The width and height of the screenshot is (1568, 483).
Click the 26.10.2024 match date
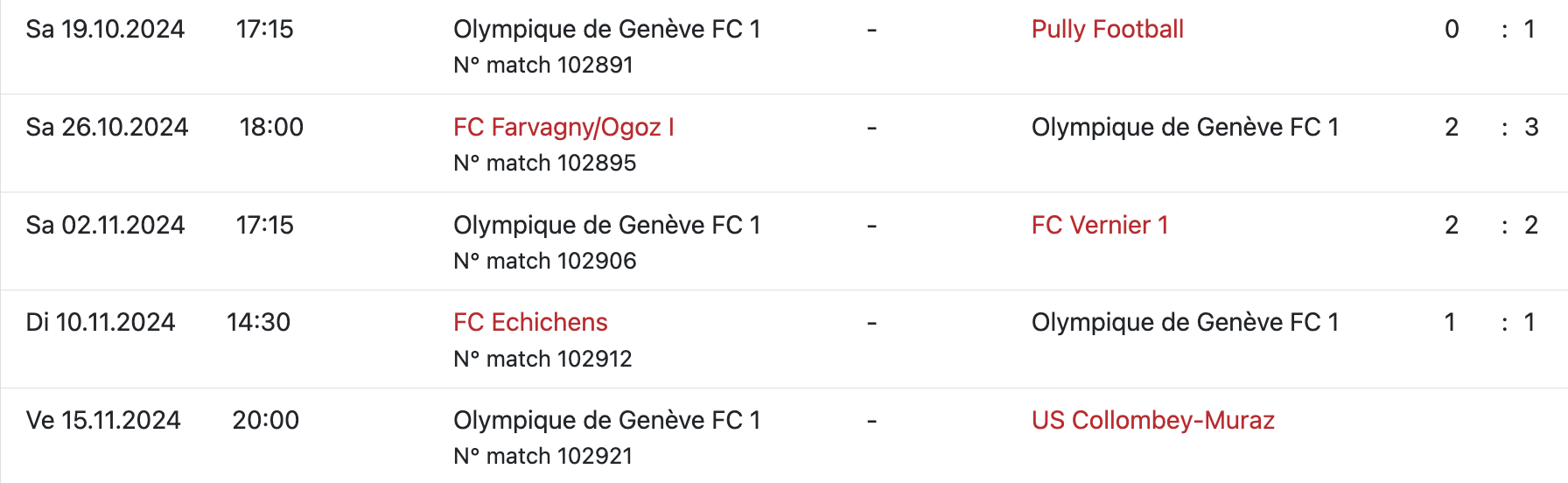click(x=107, y=128)
